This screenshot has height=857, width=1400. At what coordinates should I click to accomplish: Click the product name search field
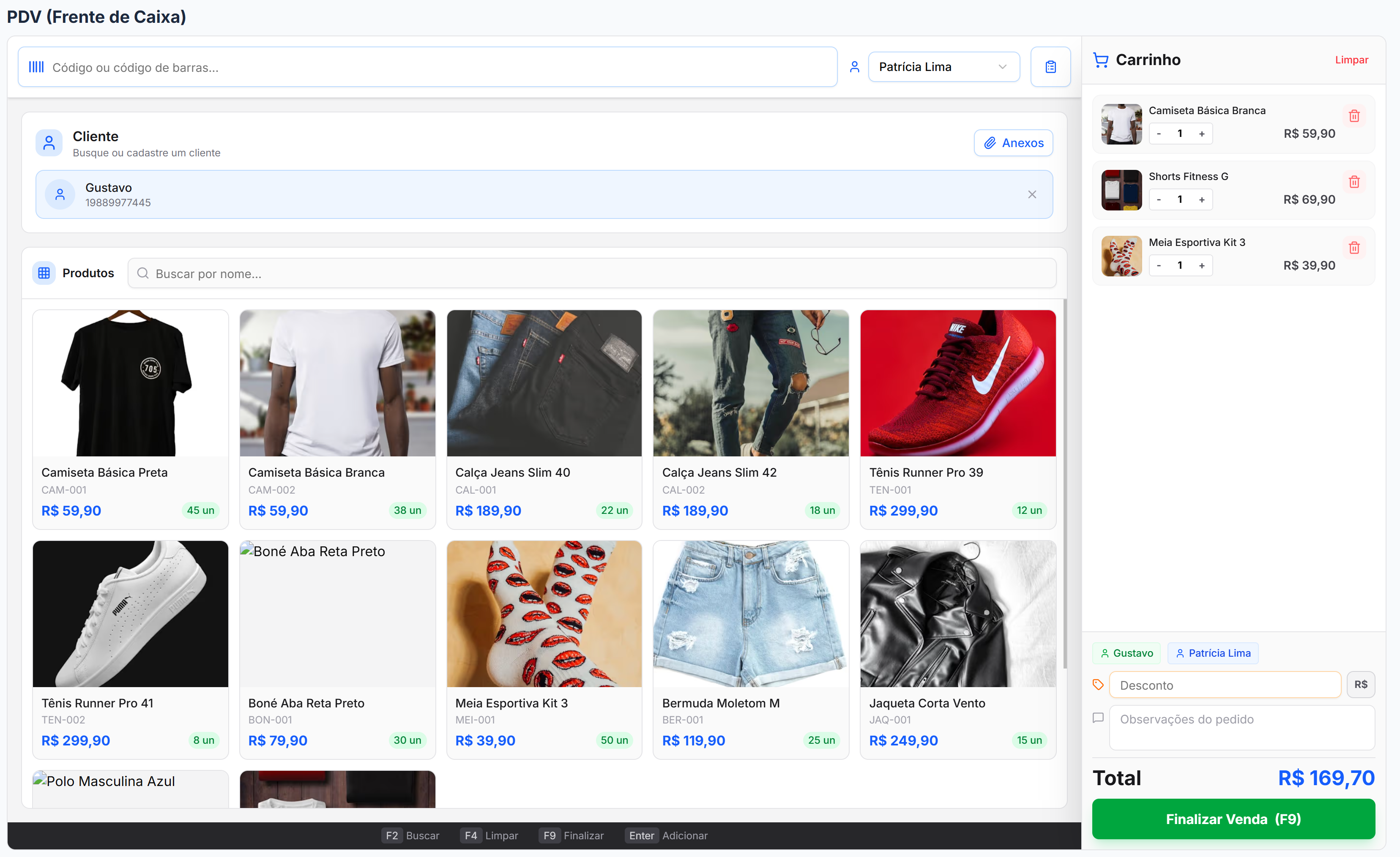click(591, 274)
